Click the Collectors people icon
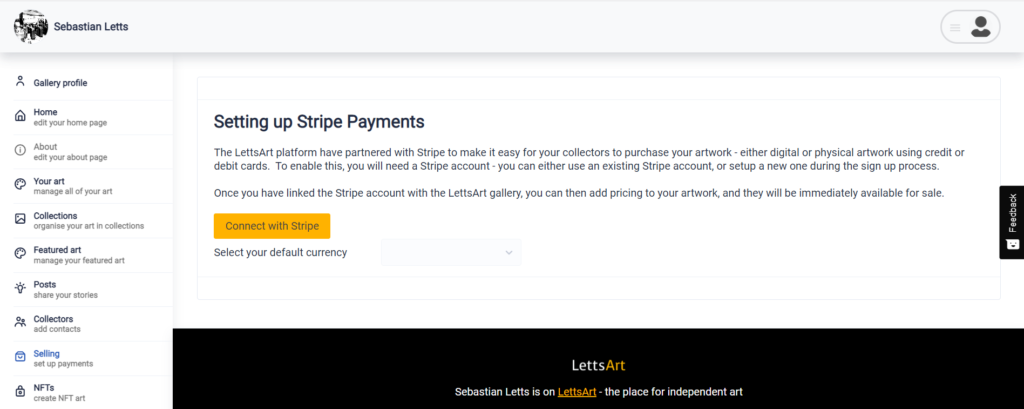The width and height of the screenshot is (1024, 409). point(20,323)
